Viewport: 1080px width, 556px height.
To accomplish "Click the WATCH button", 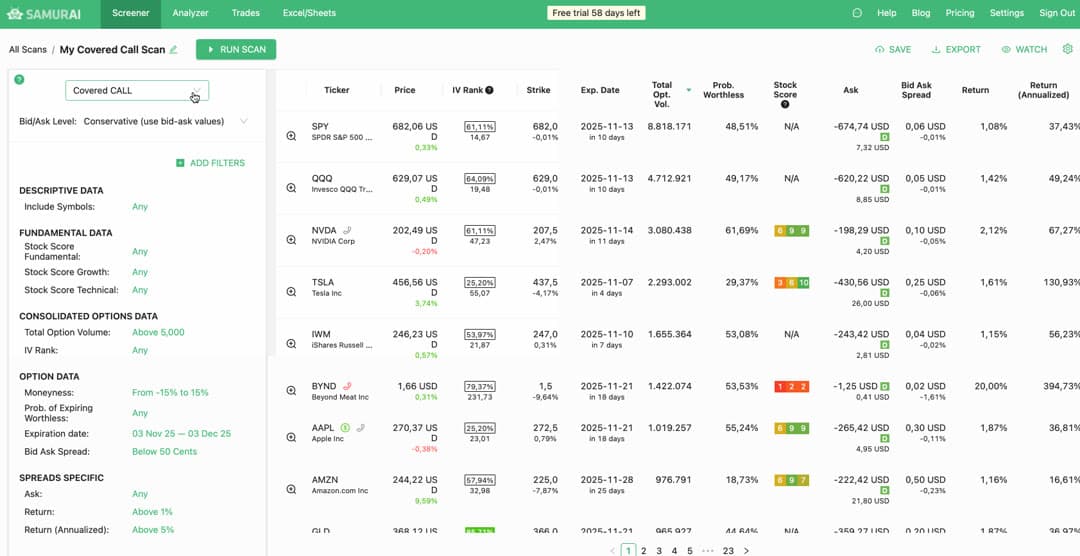I will coord(1024,50).
